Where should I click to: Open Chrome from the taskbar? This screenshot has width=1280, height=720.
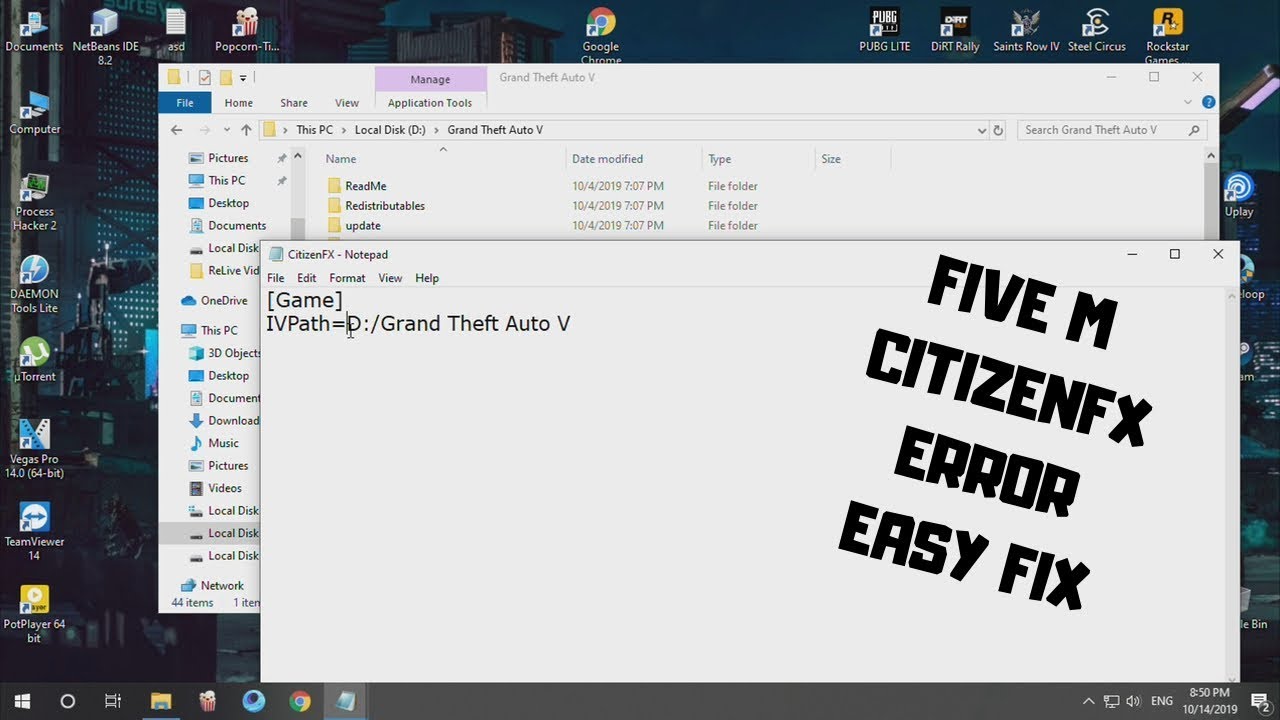300,701
